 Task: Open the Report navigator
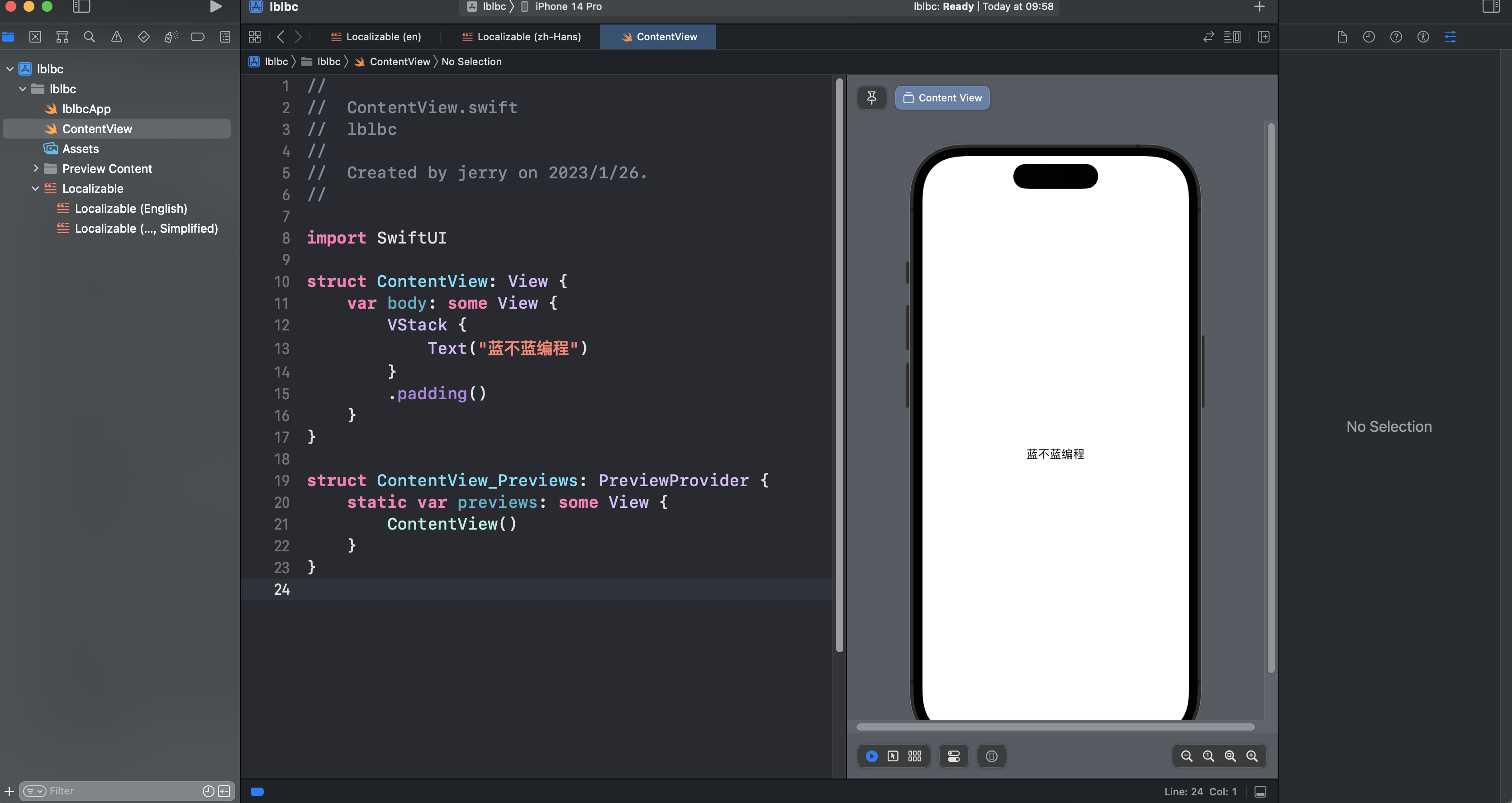[225, 36]
